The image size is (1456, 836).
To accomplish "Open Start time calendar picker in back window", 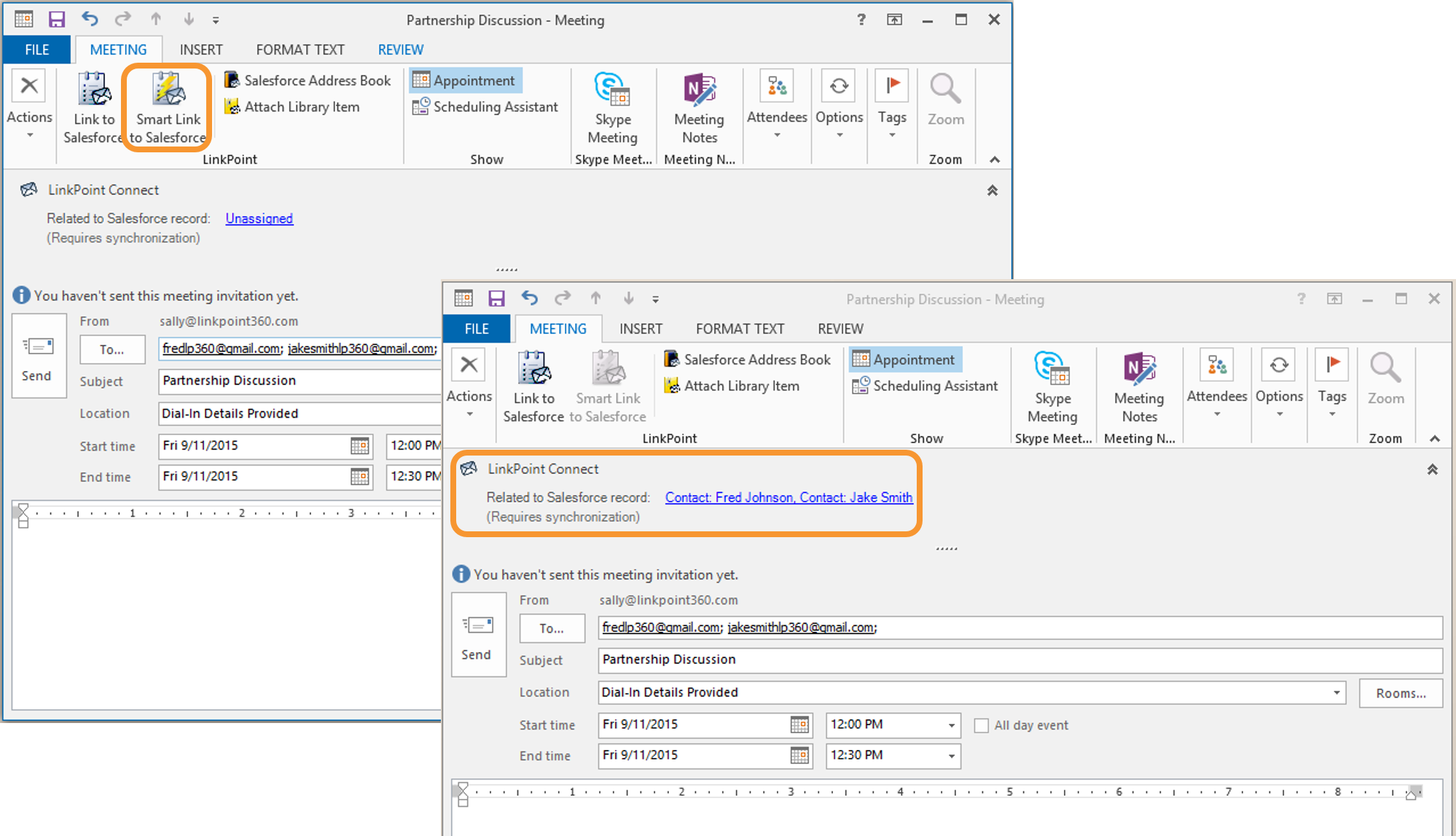I will (x=360, y=446).
